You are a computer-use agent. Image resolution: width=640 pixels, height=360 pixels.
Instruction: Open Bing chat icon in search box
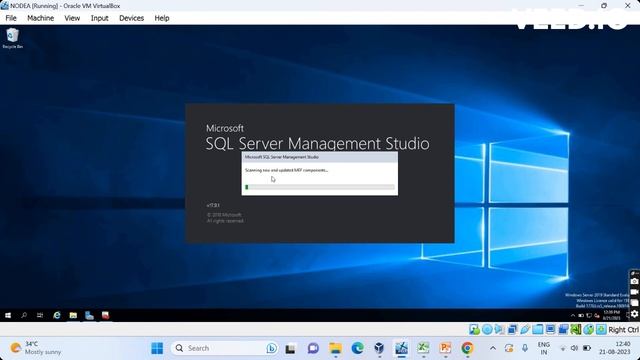[x=271, y=348]
